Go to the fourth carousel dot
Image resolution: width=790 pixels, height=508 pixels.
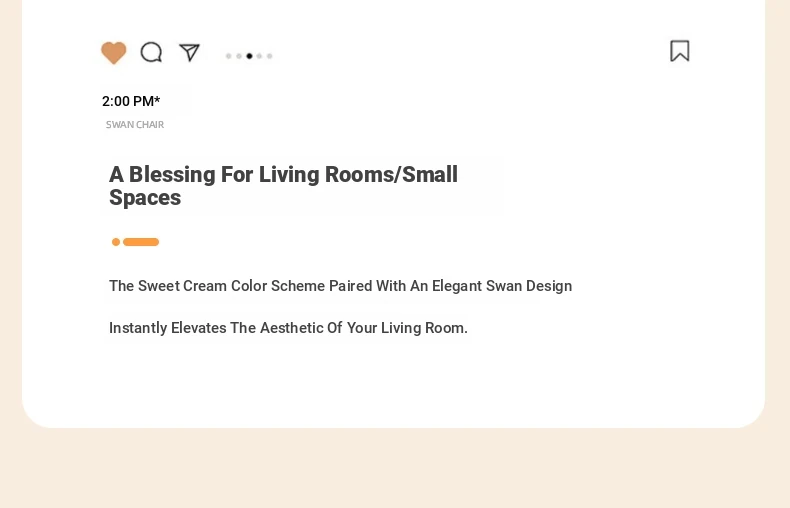[x=259, y=56]
